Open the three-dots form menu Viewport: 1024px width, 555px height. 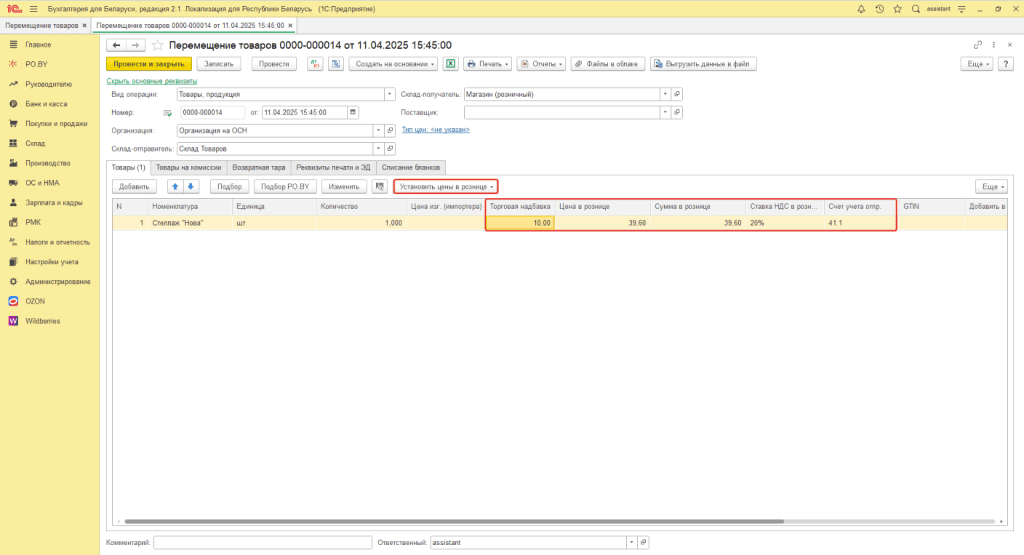pos(993,45)
